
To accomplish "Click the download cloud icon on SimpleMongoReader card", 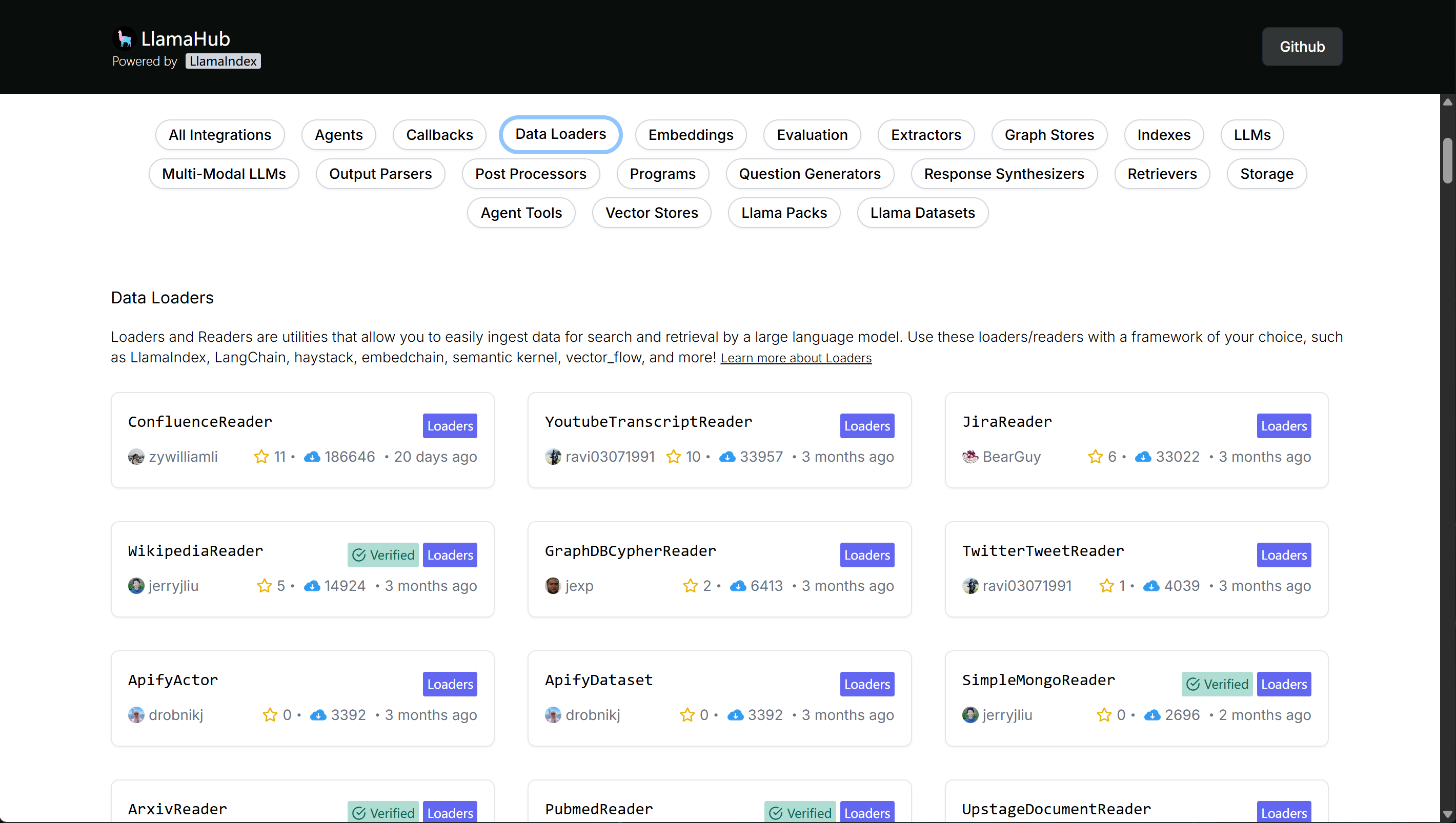I will click(1152, 715).
